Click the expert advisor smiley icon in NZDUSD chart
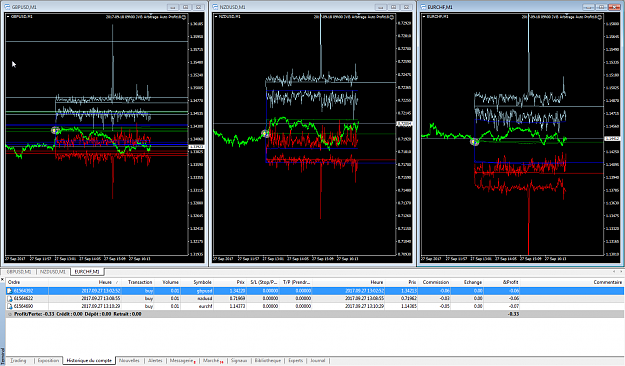The height and width of the screenshot is (366, 625). [x=392, y=17]
